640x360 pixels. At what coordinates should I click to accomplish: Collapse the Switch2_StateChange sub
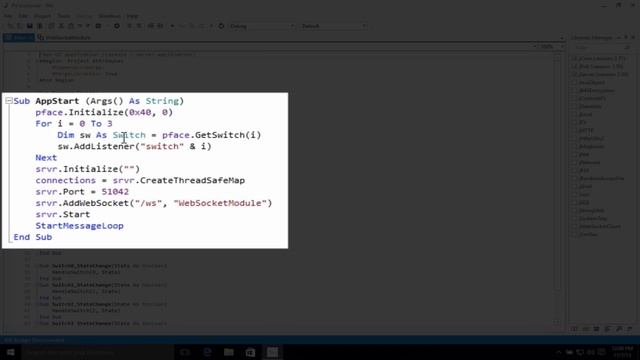38,304
